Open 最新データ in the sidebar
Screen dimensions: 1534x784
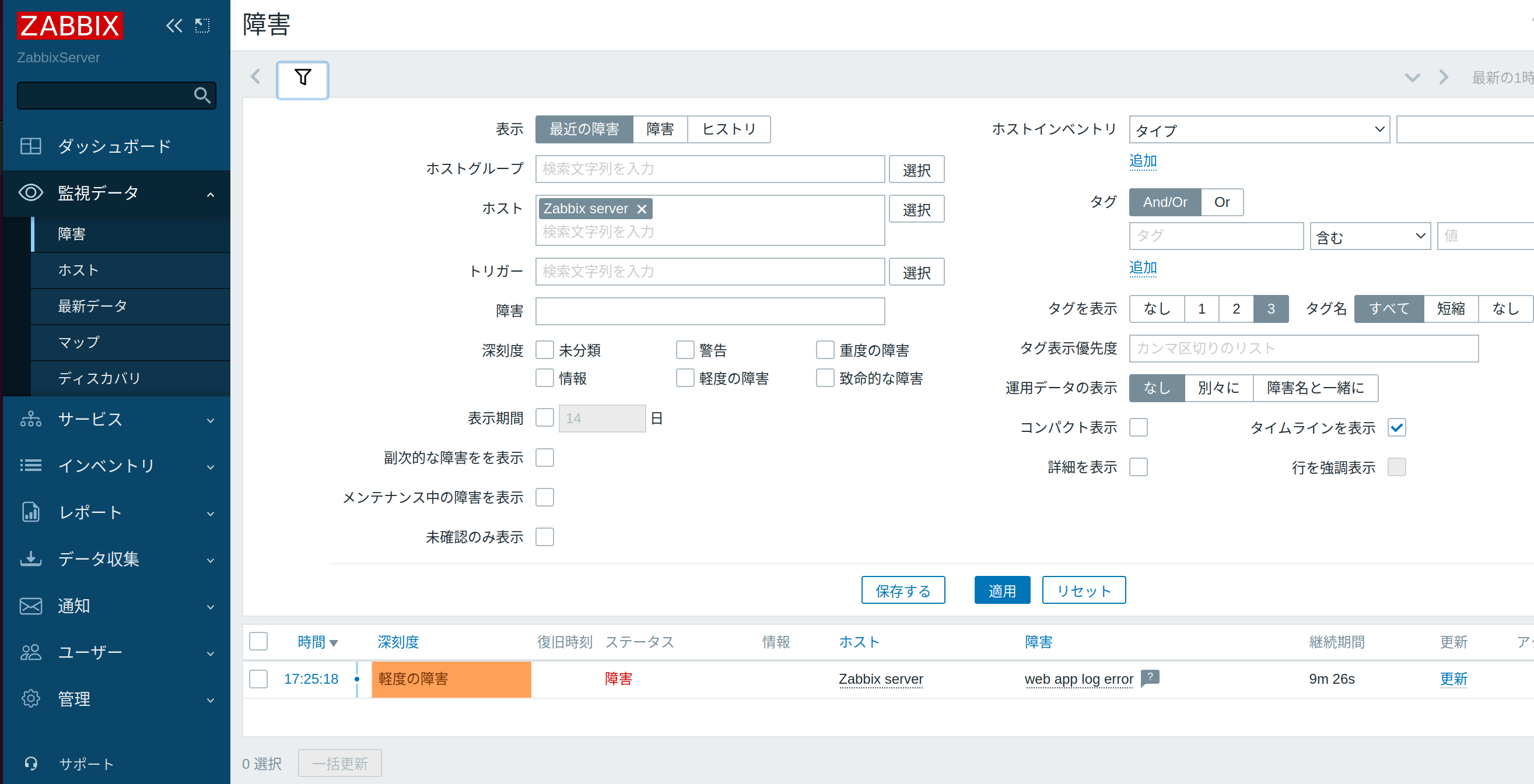coord(92,306)
